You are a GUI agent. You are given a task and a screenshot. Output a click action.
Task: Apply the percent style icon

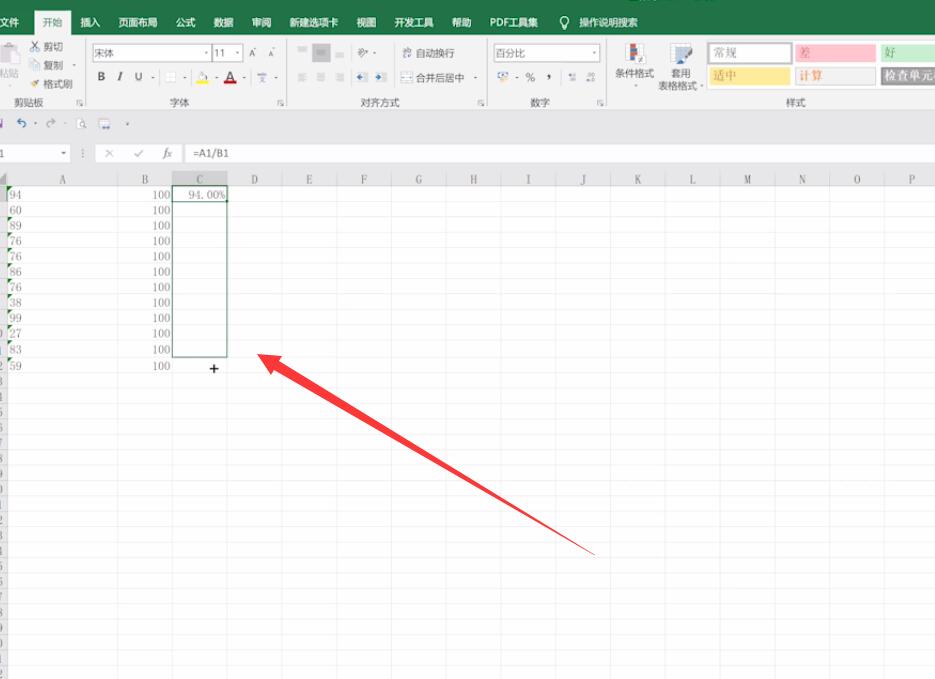point(530,77)
